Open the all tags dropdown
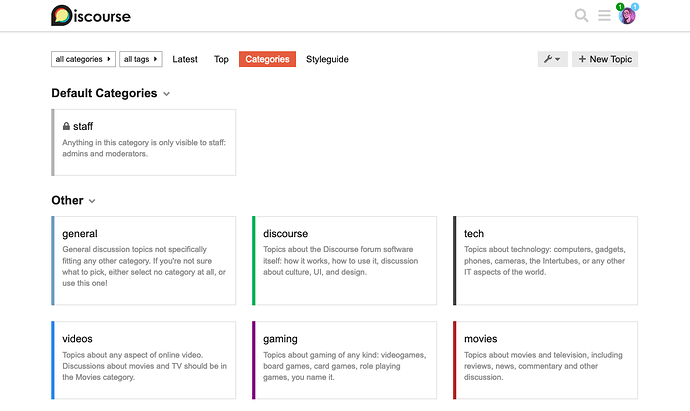Screen dimensions: 690x411 [x=140, y=59]
